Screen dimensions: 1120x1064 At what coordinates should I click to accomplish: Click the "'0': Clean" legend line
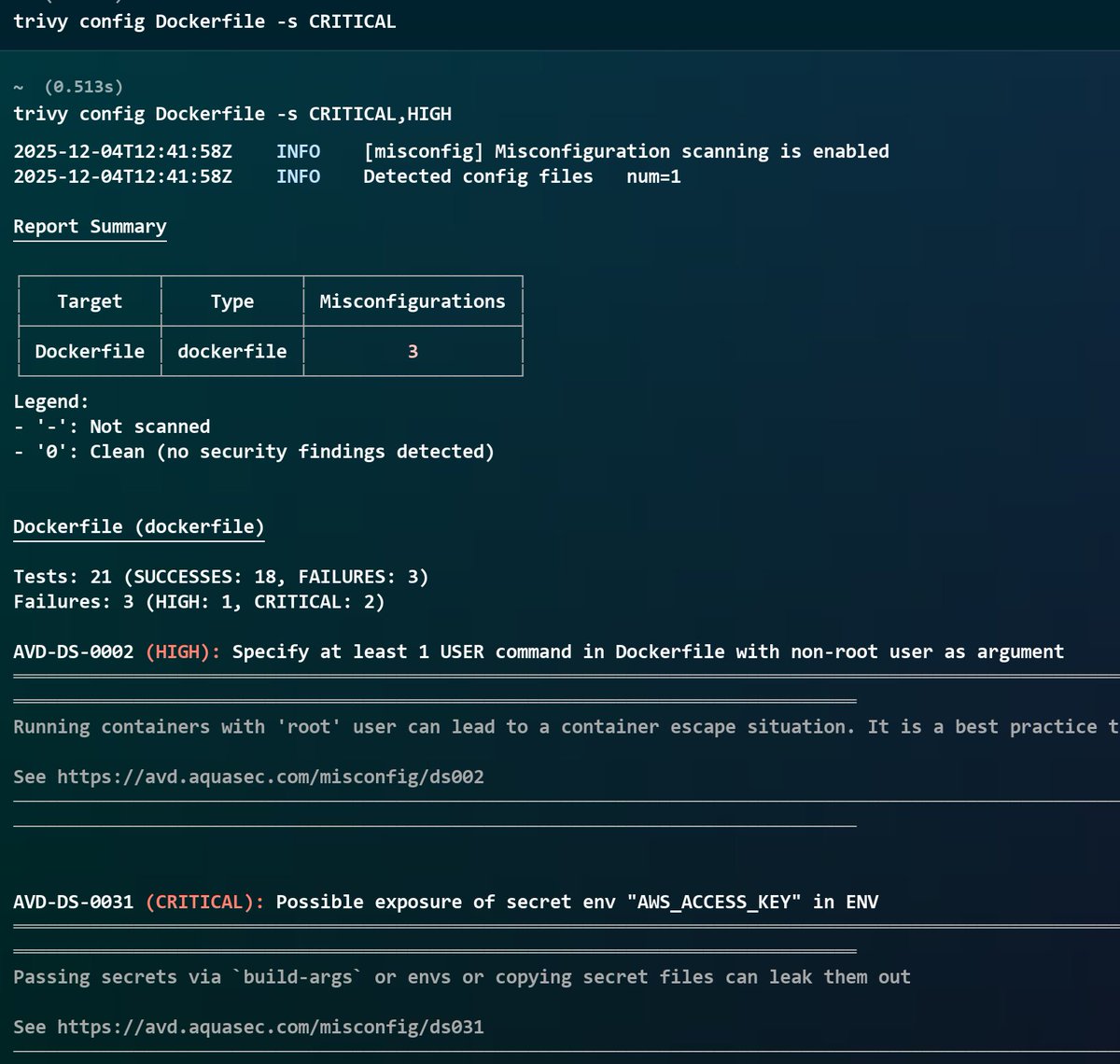[254, 452]
